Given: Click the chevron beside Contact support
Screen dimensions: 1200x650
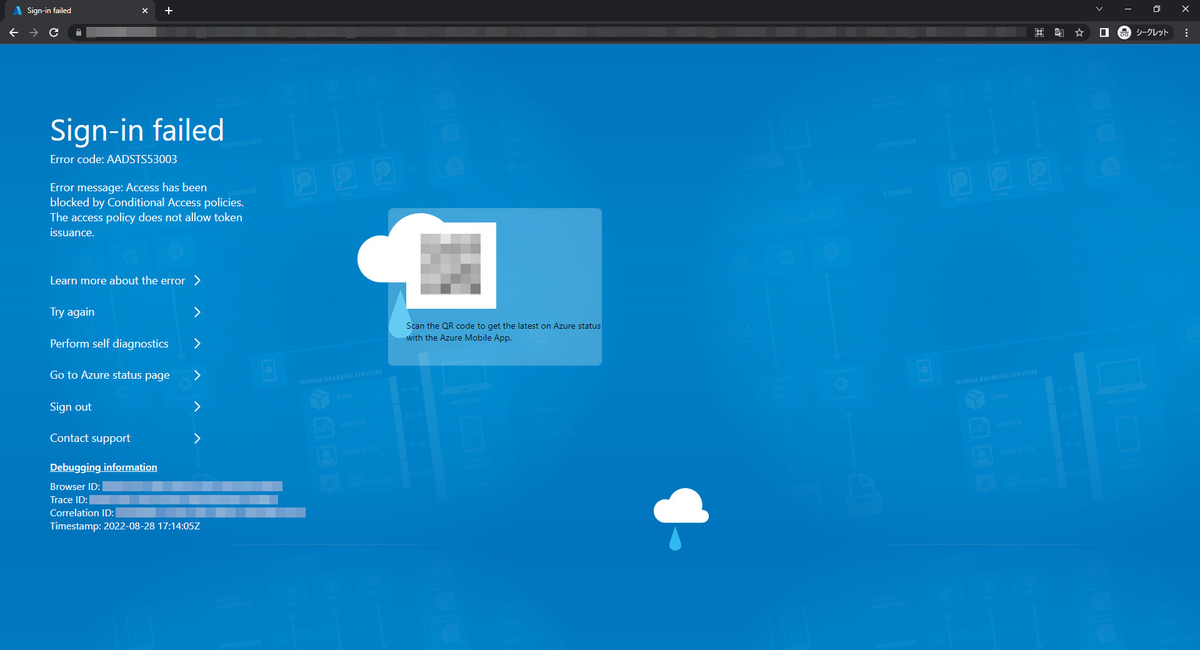Looking at the screenshot, I should click(197, 438).
